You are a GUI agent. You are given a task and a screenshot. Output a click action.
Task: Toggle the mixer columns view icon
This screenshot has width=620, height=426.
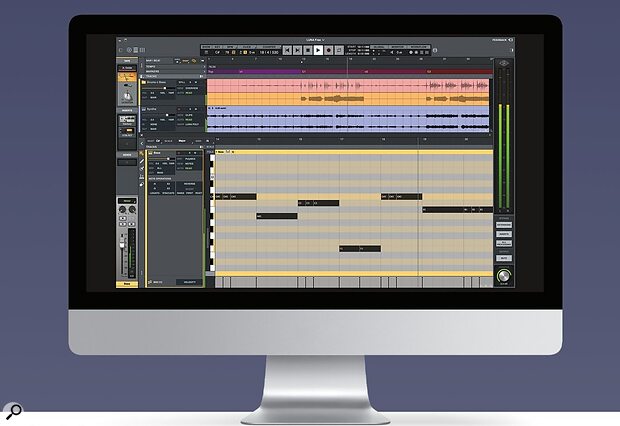142,50
